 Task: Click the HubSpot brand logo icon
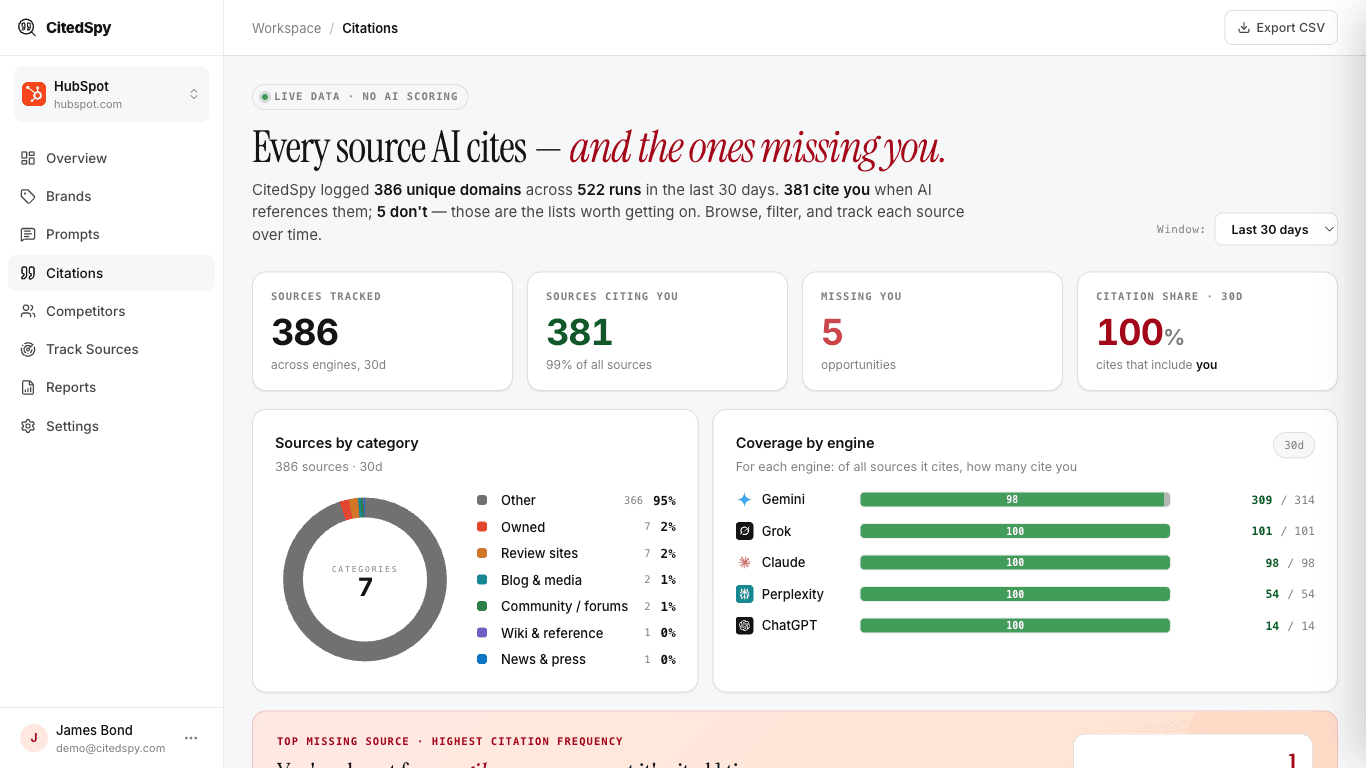click(x=34, y=94)
